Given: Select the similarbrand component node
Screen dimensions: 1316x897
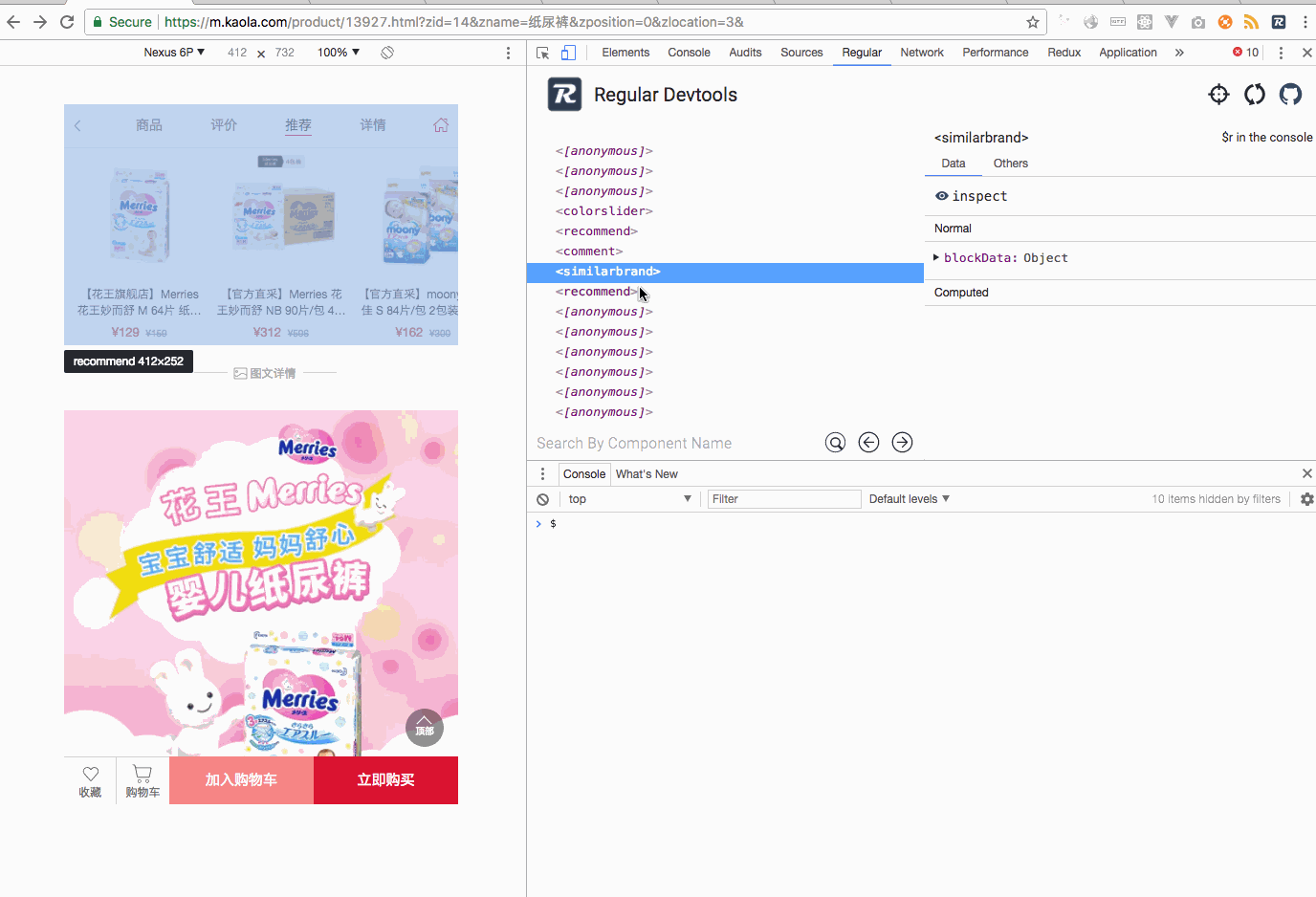Looking at the screenshot, I should [725, 272].
